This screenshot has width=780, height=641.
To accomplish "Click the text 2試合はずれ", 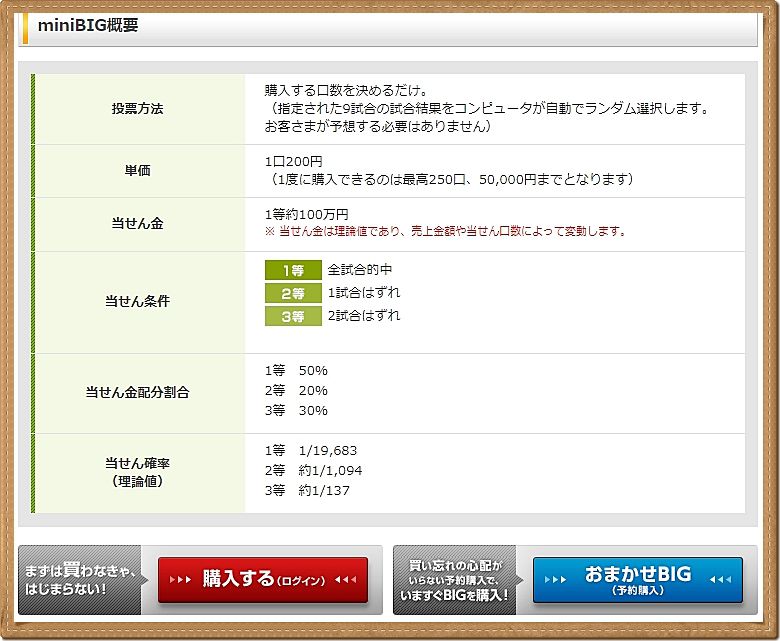I will (364, 315).
